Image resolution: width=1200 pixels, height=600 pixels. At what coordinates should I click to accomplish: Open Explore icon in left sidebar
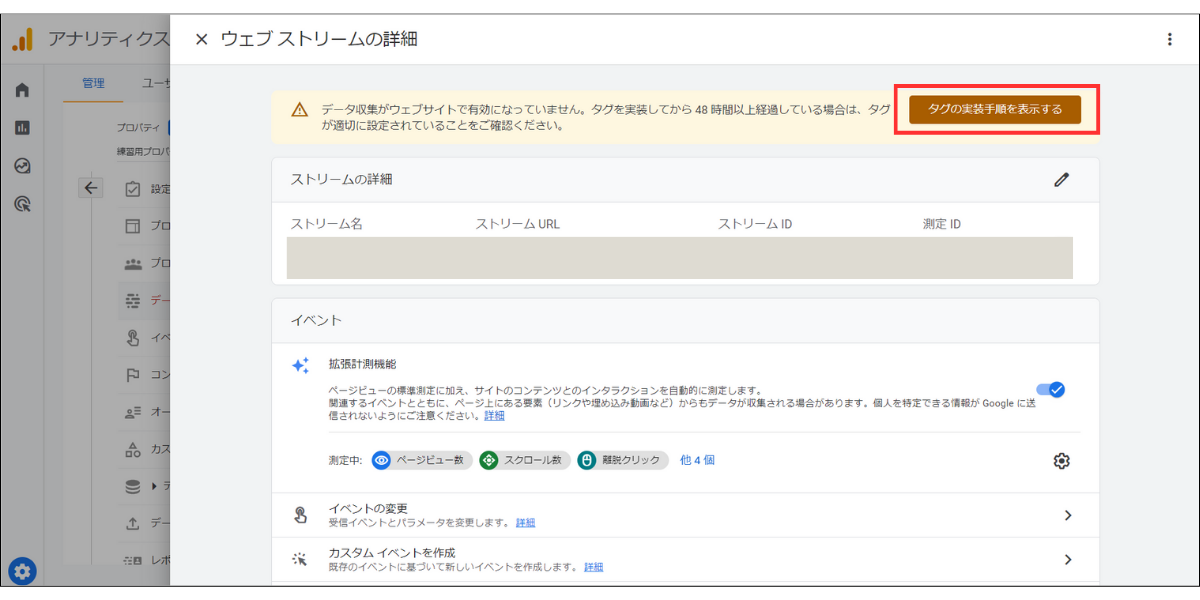click(22, 166)
